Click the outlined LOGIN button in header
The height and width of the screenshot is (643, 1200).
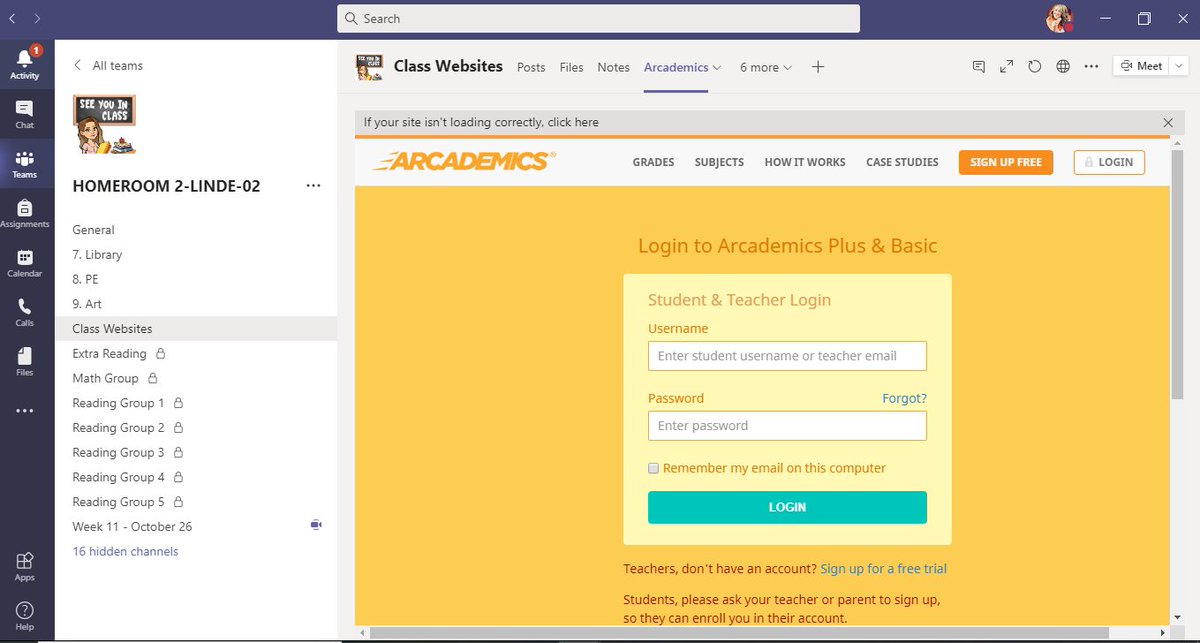pyautogui.click(x=1109, y=162)
